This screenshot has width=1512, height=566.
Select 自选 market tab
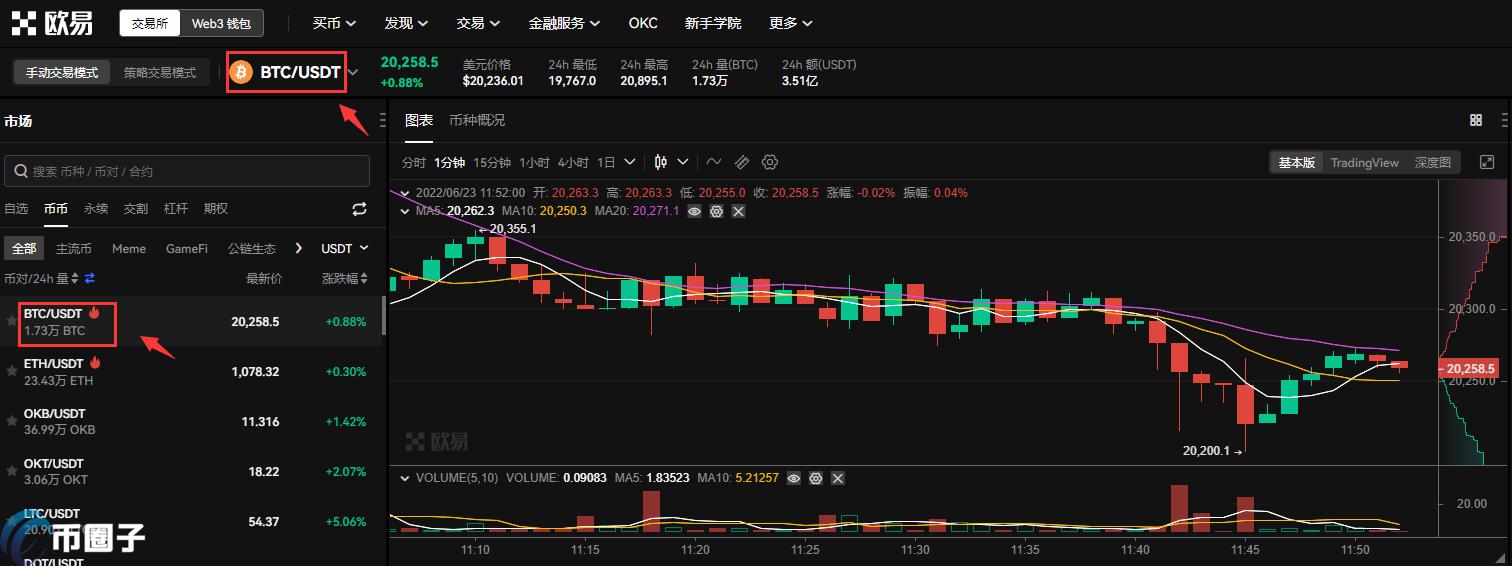(x=16, y=209)
